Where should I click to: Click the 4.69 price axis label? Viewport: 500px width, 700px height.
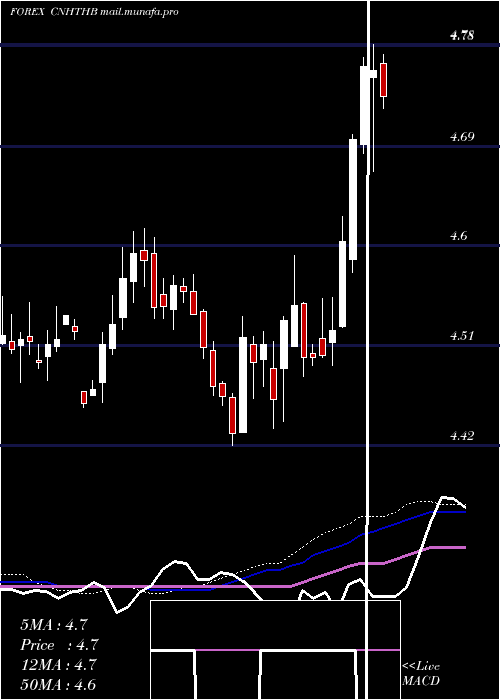[462, 137]
